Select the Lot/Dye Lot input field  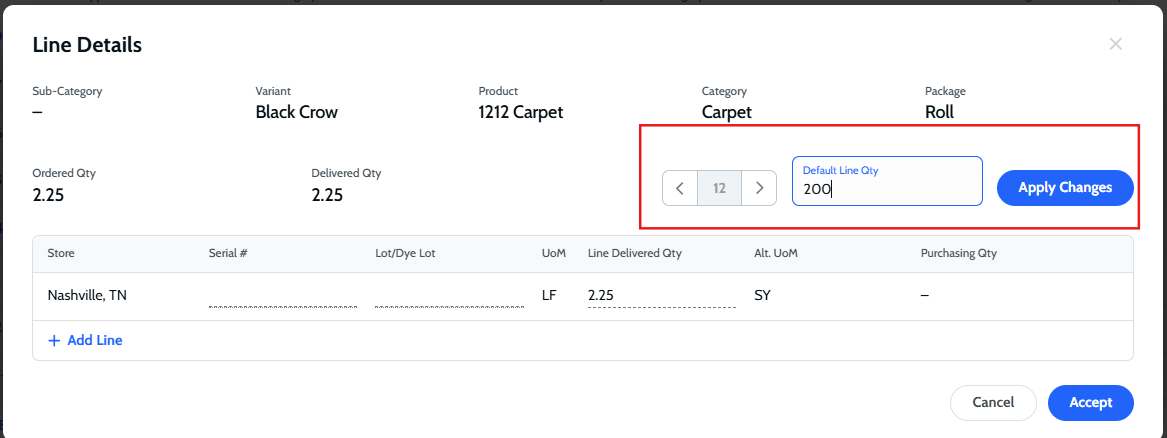tap(449, 296)
